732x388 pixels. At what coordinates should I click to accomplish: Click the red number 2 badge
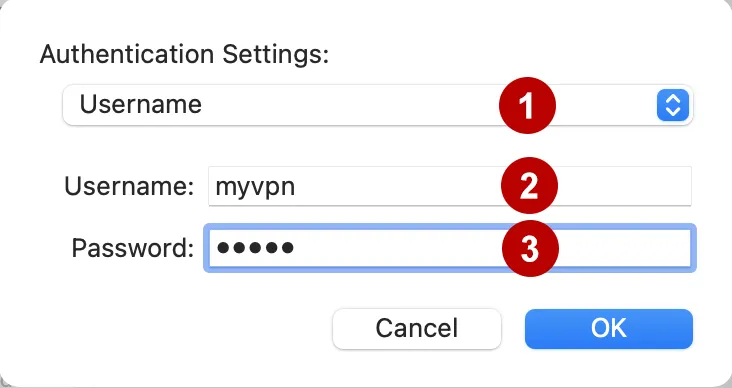pos(529,186)
